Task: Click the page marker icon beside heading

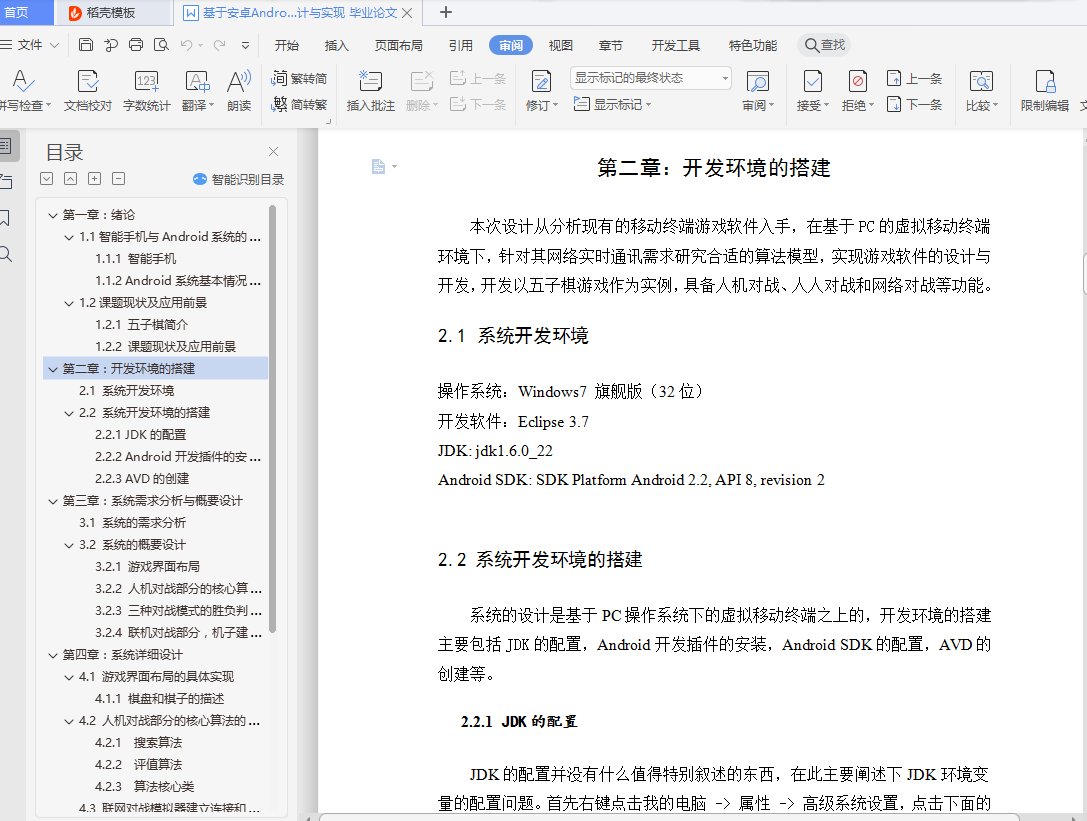Action: (379, 166)
